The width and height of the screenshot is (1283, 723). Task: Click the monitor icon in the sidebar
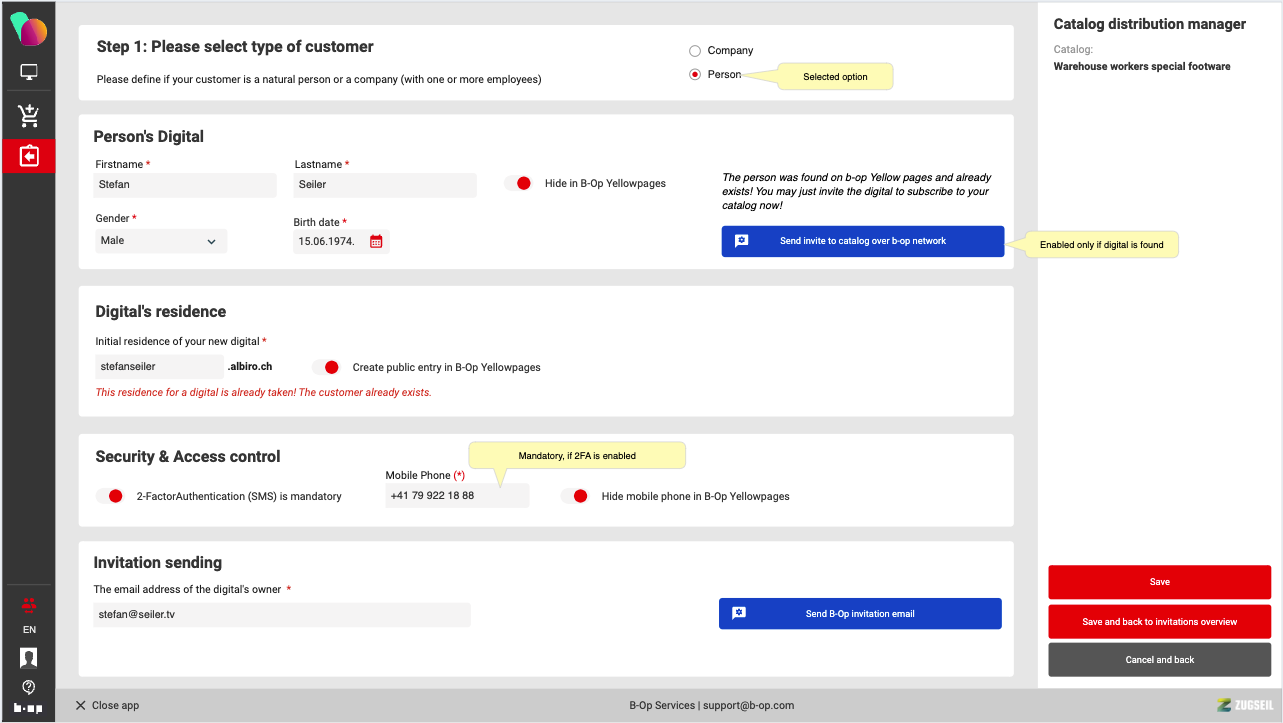[x=29, y=72]
